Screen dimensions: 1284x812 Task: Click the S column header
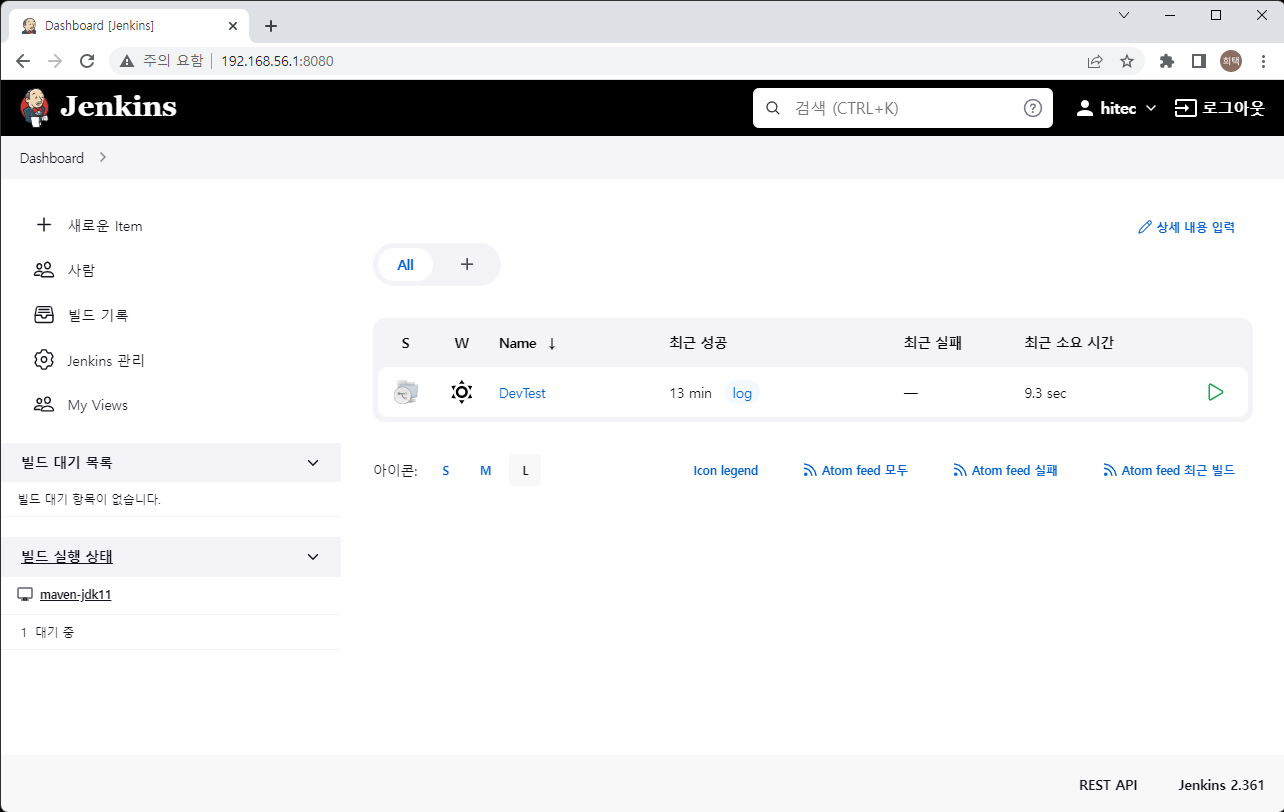406,343
